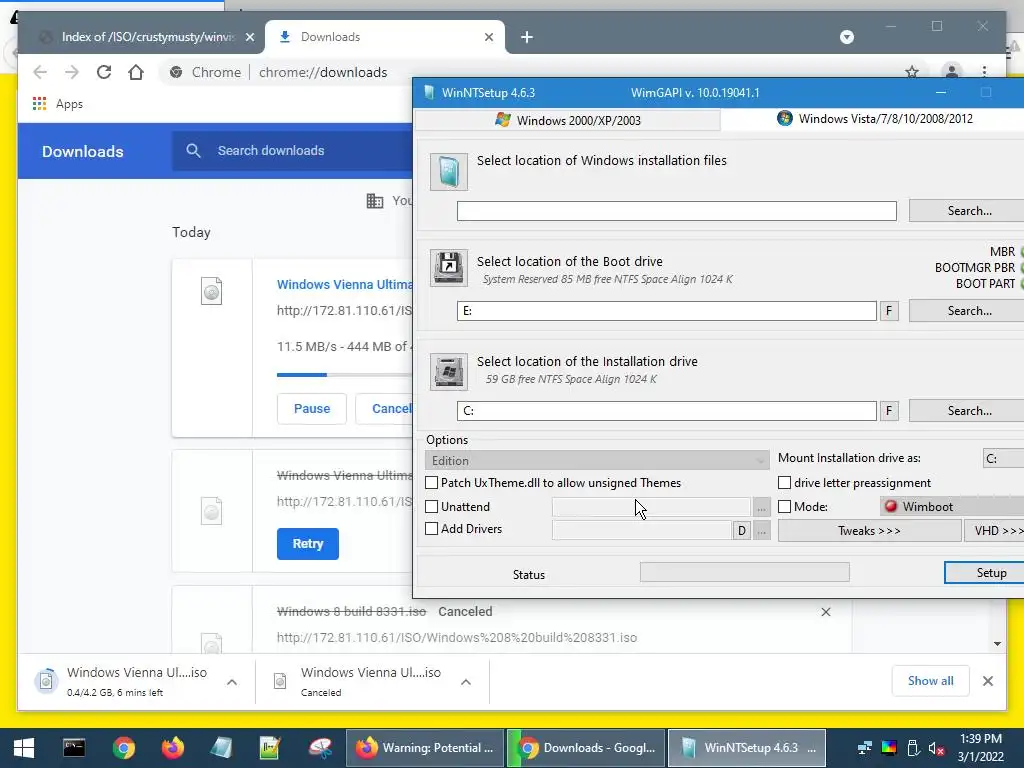Click the Chrome forward arrow

point(72,72)
